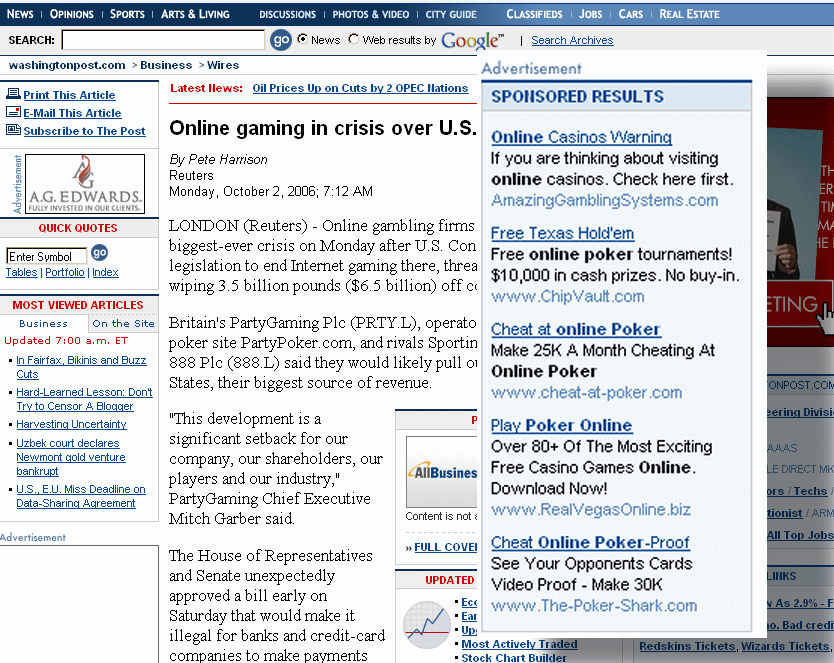Screen dimensions: 834x663
Task: Open the Index link
Action: pyautogui.click(x=105, y=272)
